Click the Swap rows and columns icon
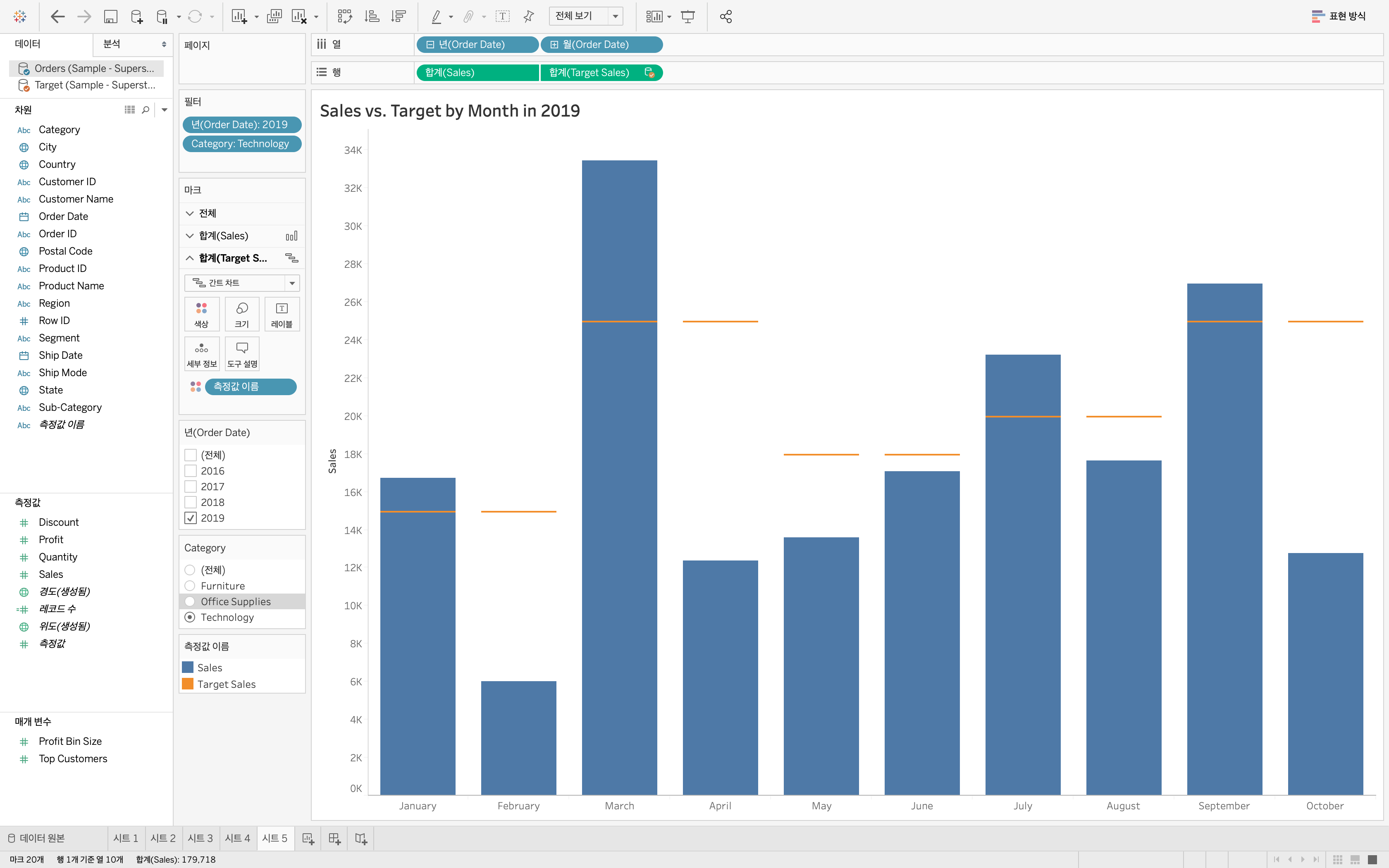 pos(344,17)
